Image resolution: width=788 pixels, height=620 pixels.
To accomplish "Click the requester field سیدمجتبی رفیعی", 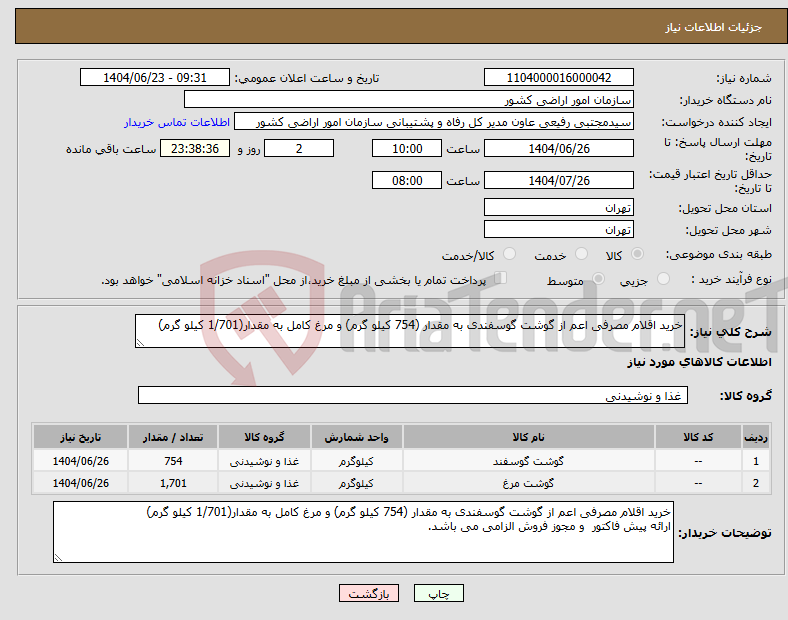I will click(x=434, y=122).
